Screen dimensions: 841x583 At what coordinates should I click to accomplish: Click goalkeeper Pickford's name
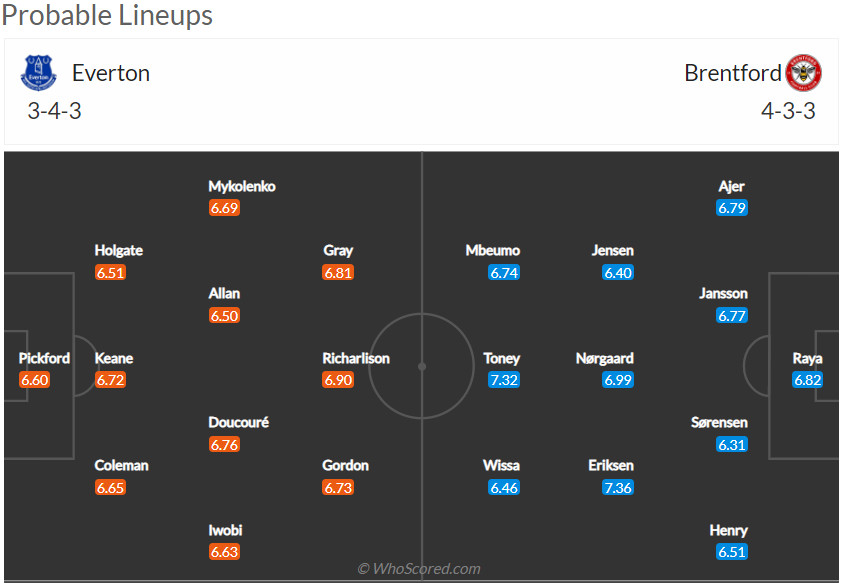click(44, 358)
